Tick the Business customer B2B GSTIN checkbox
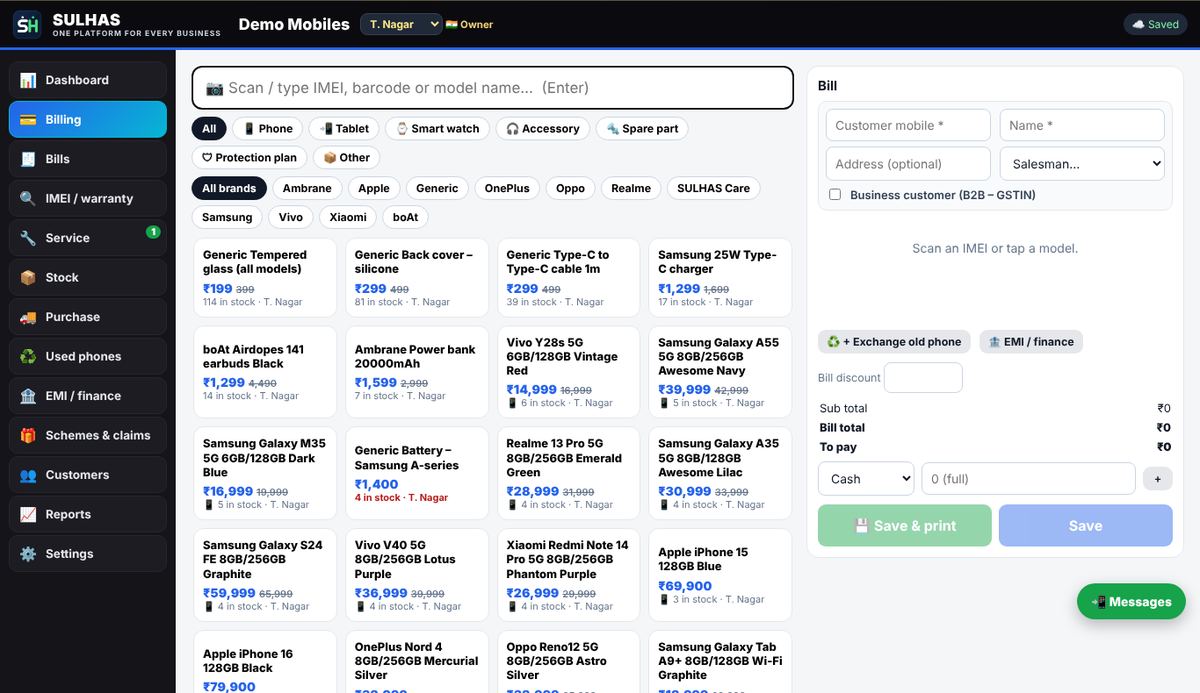The width and height of the screenshot is (1200, 693). [835, 195]
